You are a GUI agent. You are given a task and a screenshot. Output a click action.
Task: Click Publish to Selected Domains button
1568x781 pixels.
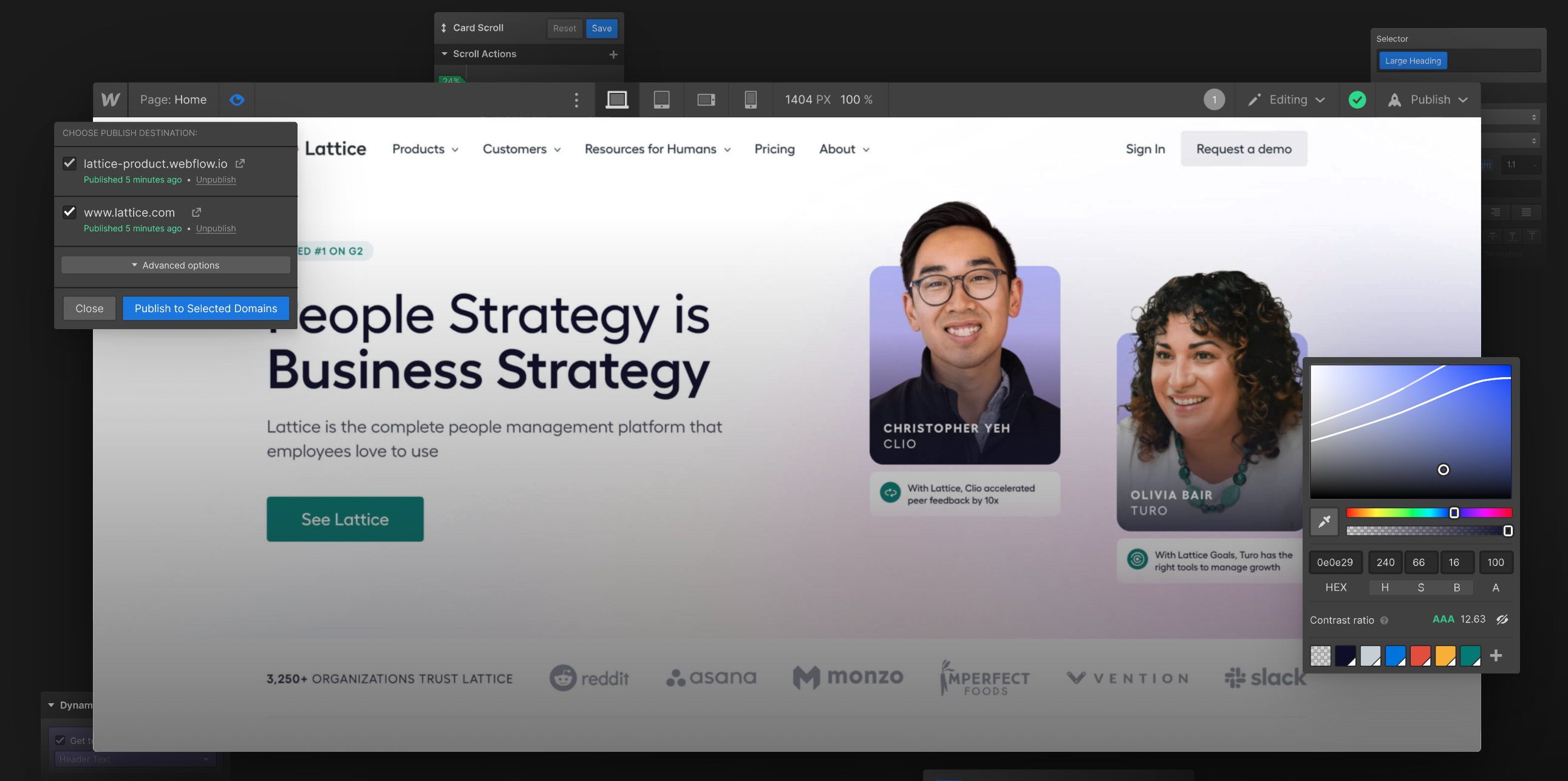coord(206,308)
